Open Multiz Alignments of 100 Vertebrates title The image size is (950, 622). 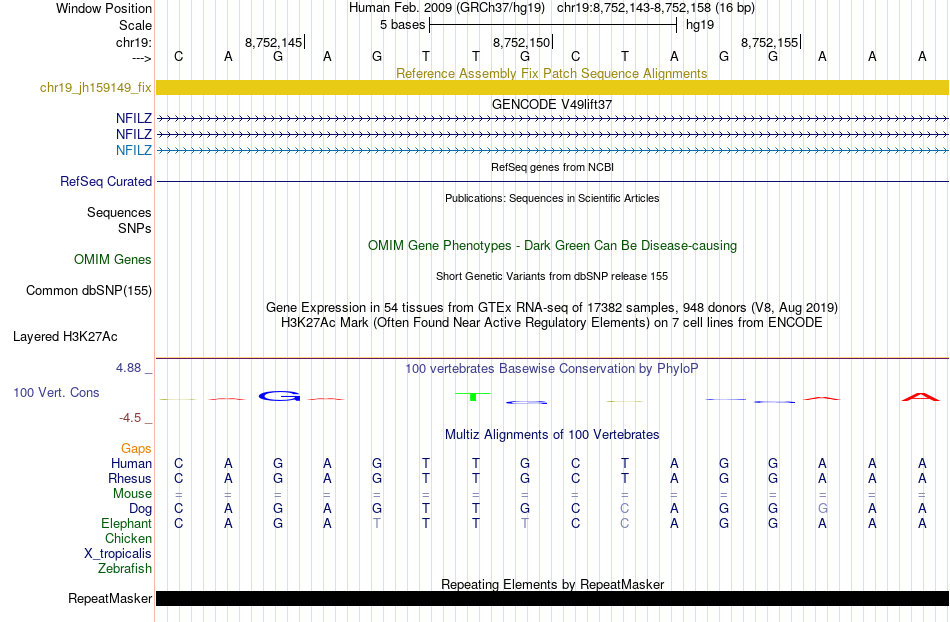552,434
